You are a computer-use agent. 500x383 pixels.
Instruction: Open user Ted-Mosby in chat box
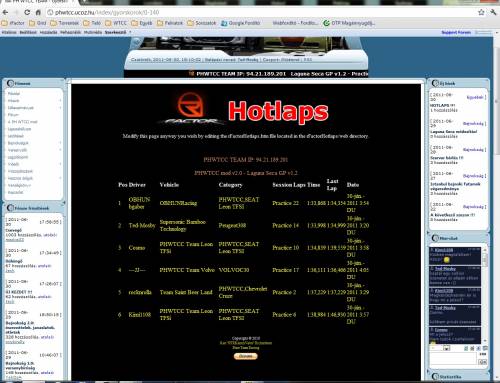click(x=445, y=269)
